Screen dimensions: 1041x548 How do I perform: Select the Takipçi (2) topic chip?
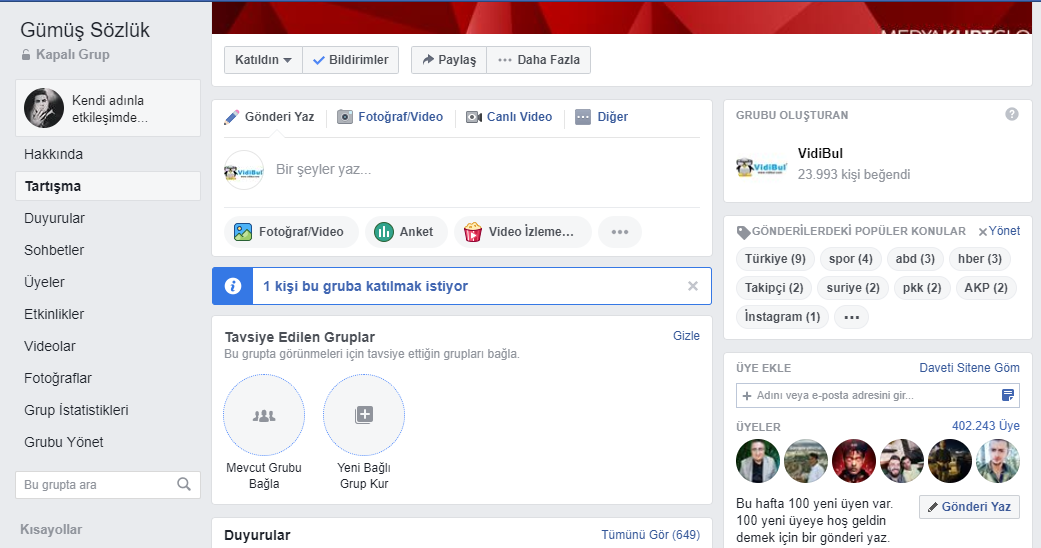[x=773, y=288]
